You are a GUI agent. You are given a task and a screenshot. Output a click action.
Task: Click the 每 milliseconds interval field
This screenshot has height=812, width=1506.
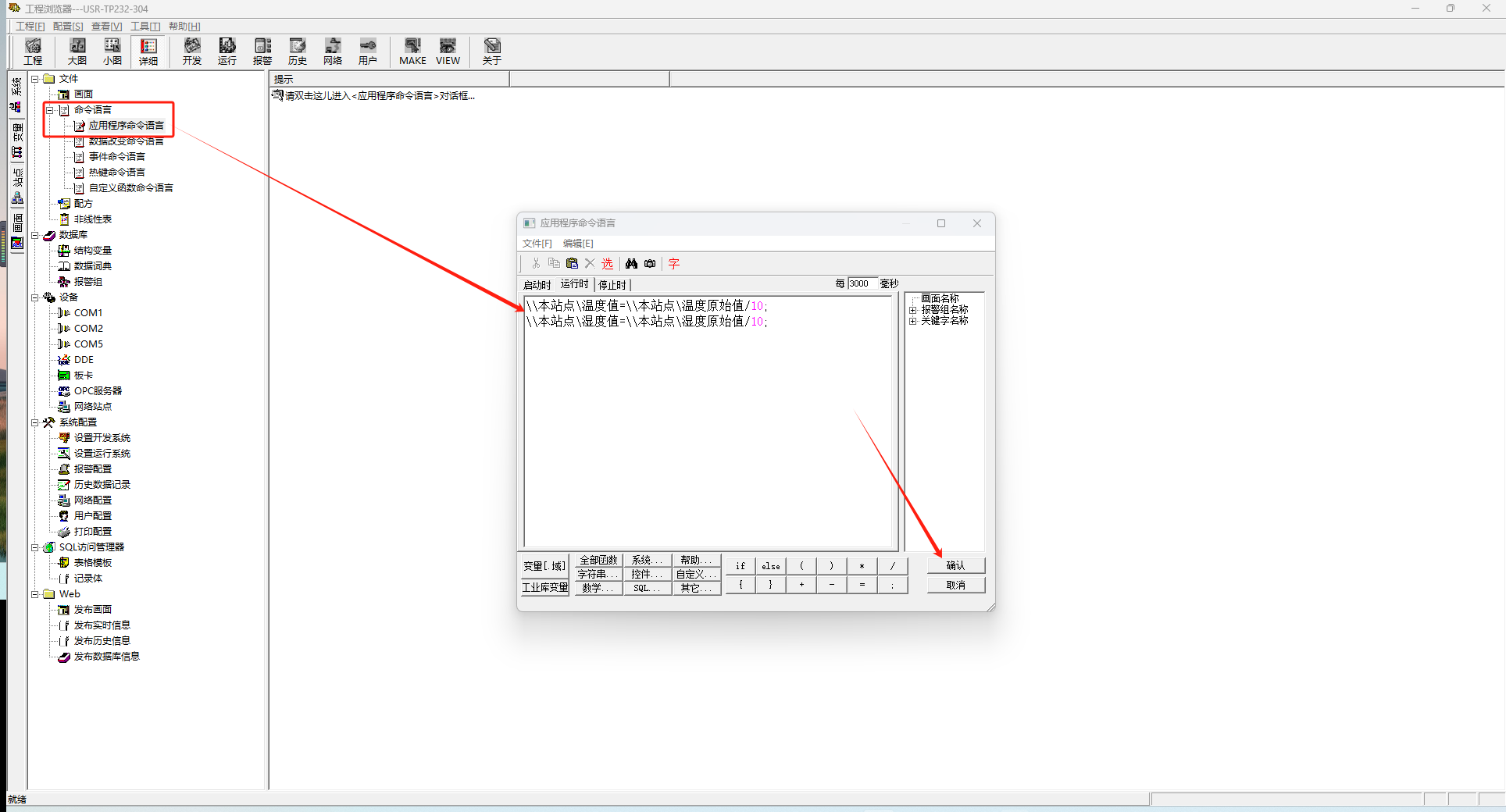pyautogui.click(x=863, y=283)
